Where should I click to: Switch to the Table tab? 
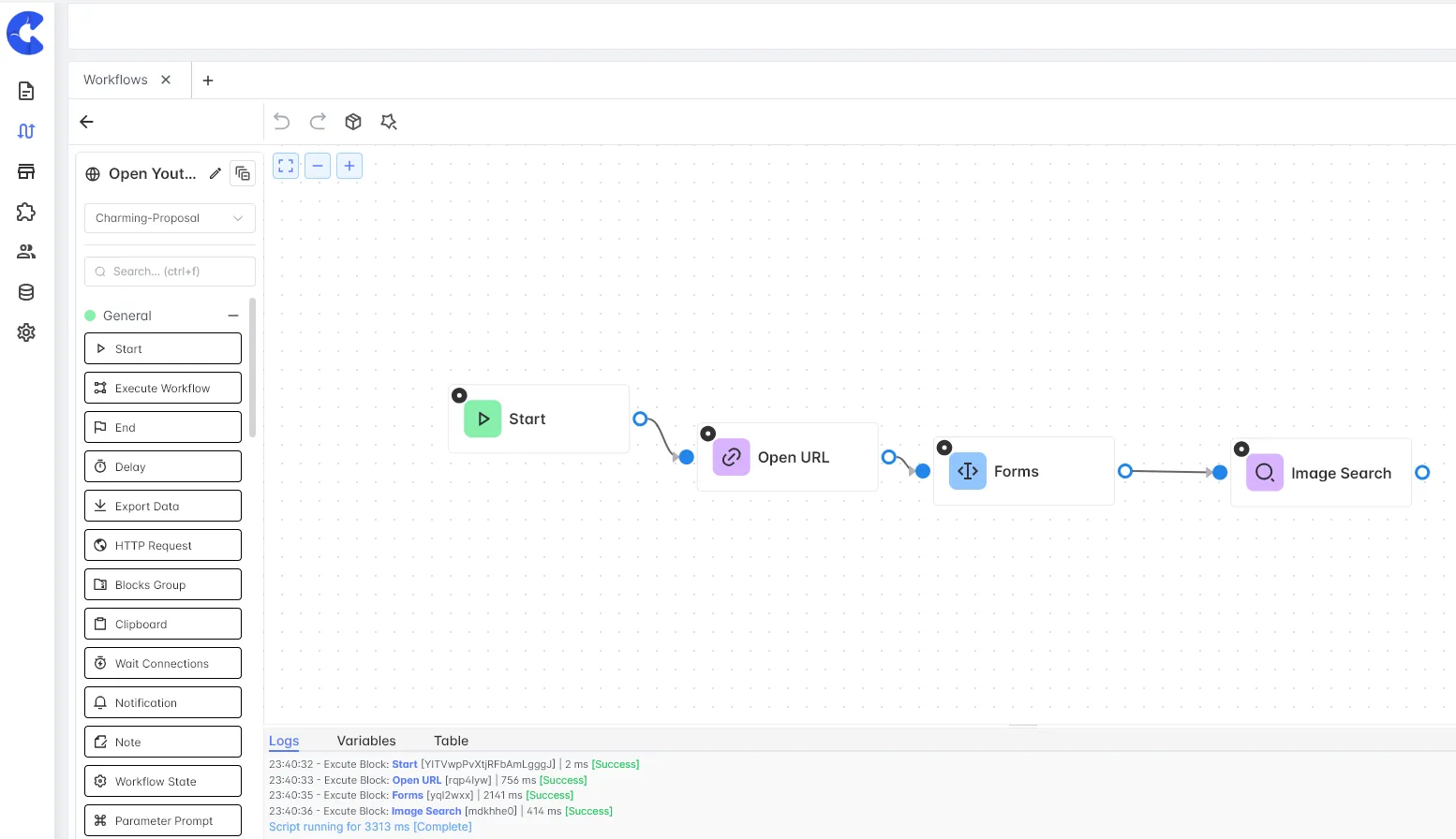pyautogui.click(x=451, y=741)
